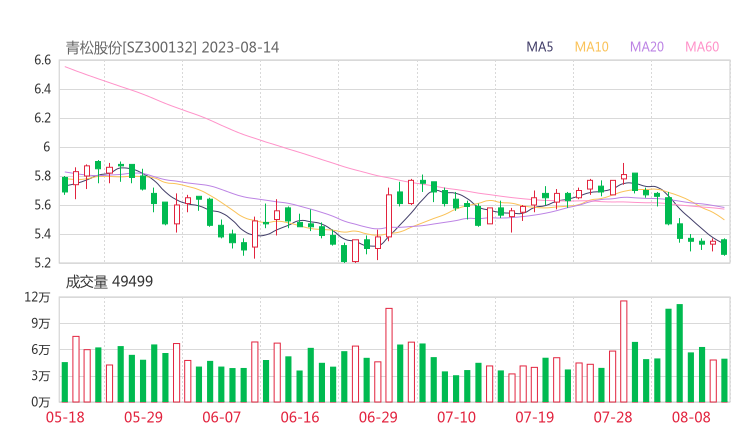Click the 5.4 price axis label
Screen dimensions: 740x440
[42, 234]
